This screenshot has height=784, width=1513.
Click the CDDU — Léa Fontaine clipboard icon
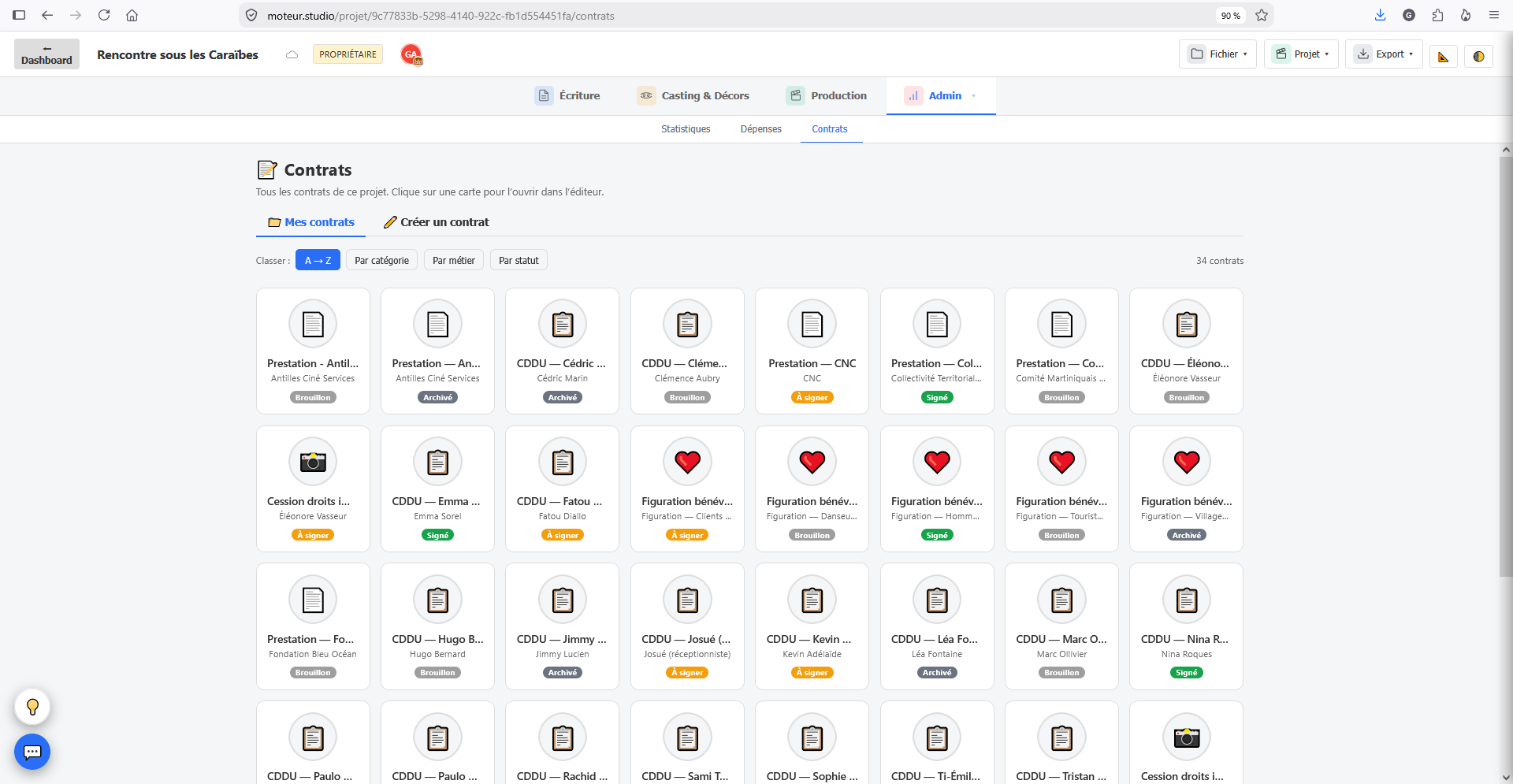click(x=937, y=600)
